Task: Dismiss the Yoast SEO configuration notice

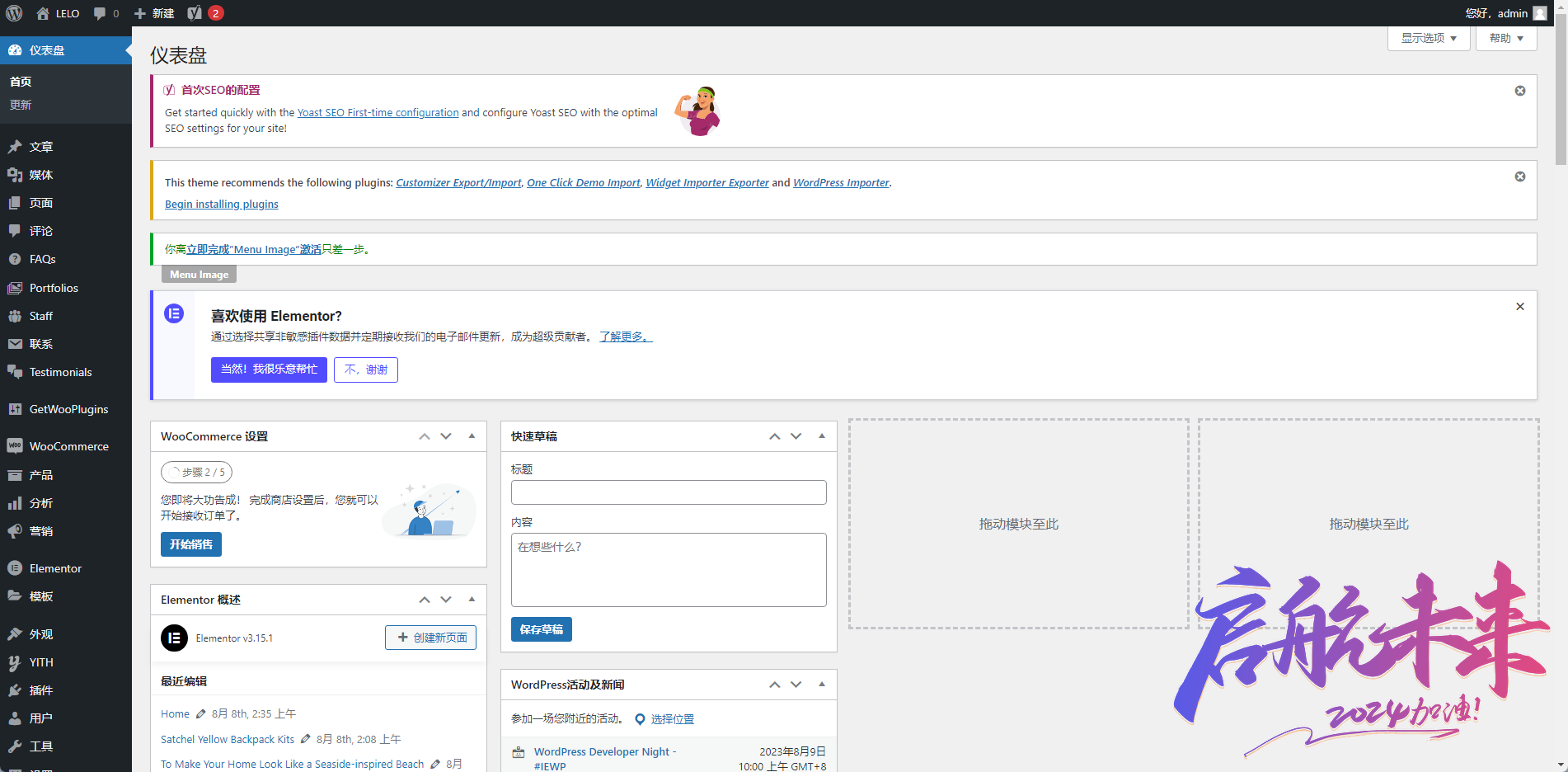Action: (x=1520, y=91)
